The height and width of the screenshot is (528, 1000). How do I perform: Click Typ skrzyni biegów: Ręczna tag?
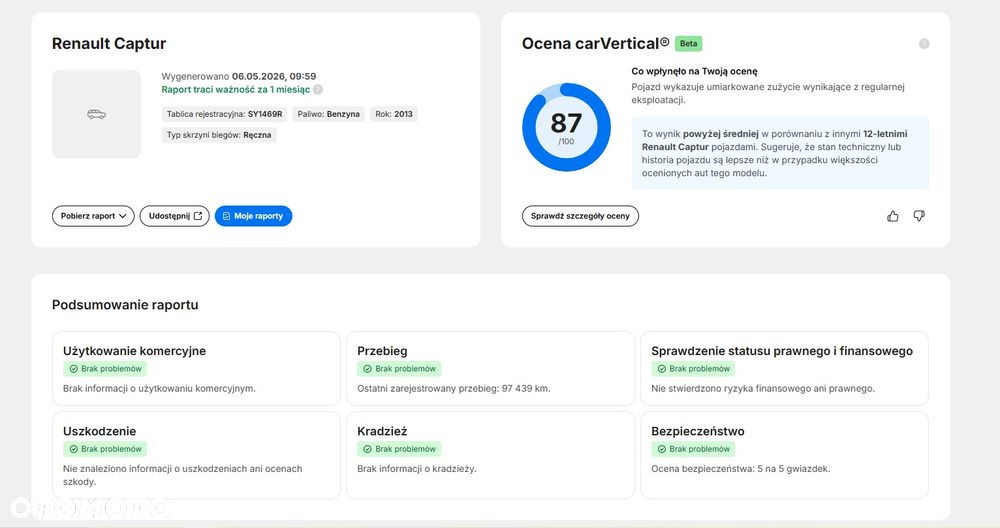tap(219, 135)
